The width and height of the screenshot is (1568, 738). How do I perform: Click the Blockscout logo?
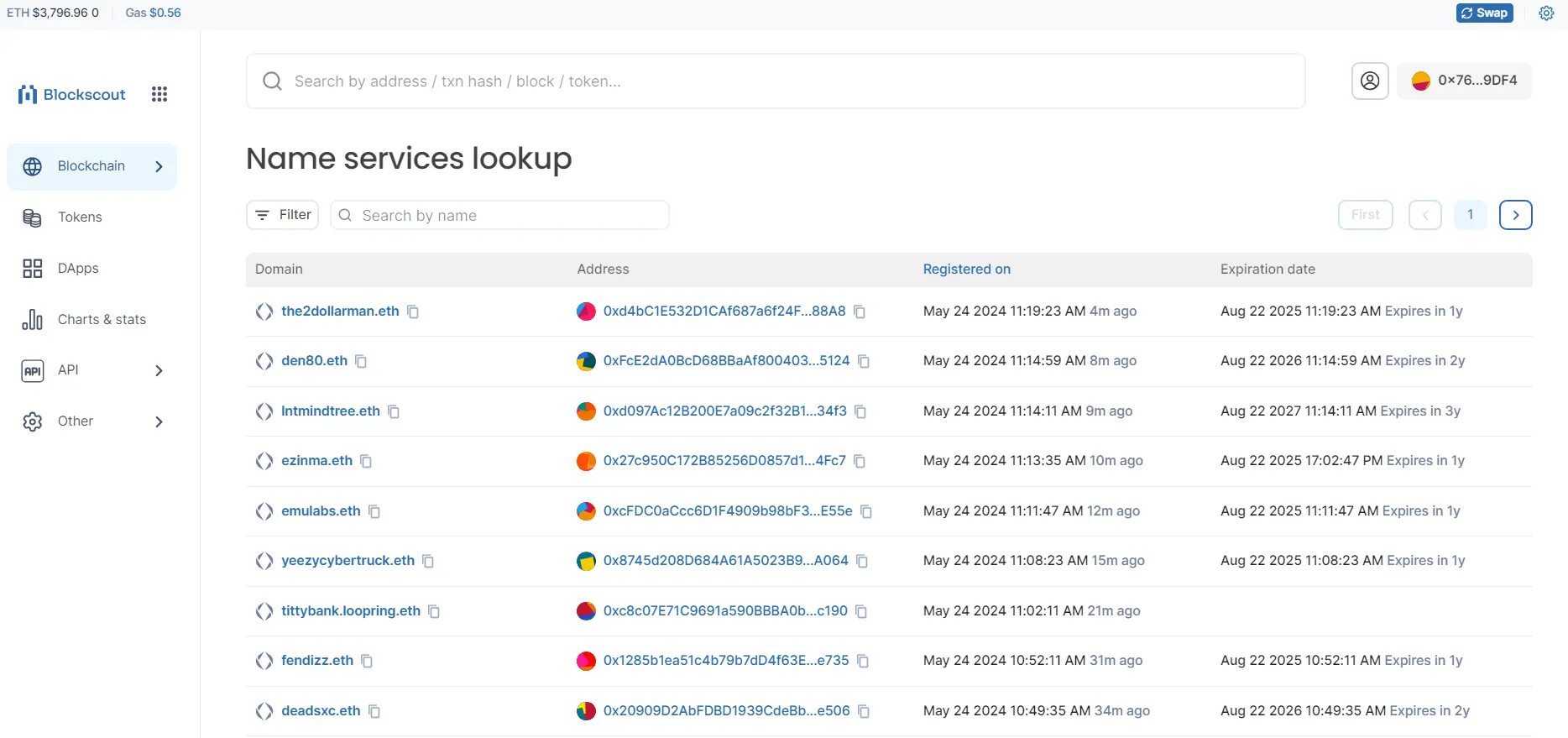click(x=72, y=94)
